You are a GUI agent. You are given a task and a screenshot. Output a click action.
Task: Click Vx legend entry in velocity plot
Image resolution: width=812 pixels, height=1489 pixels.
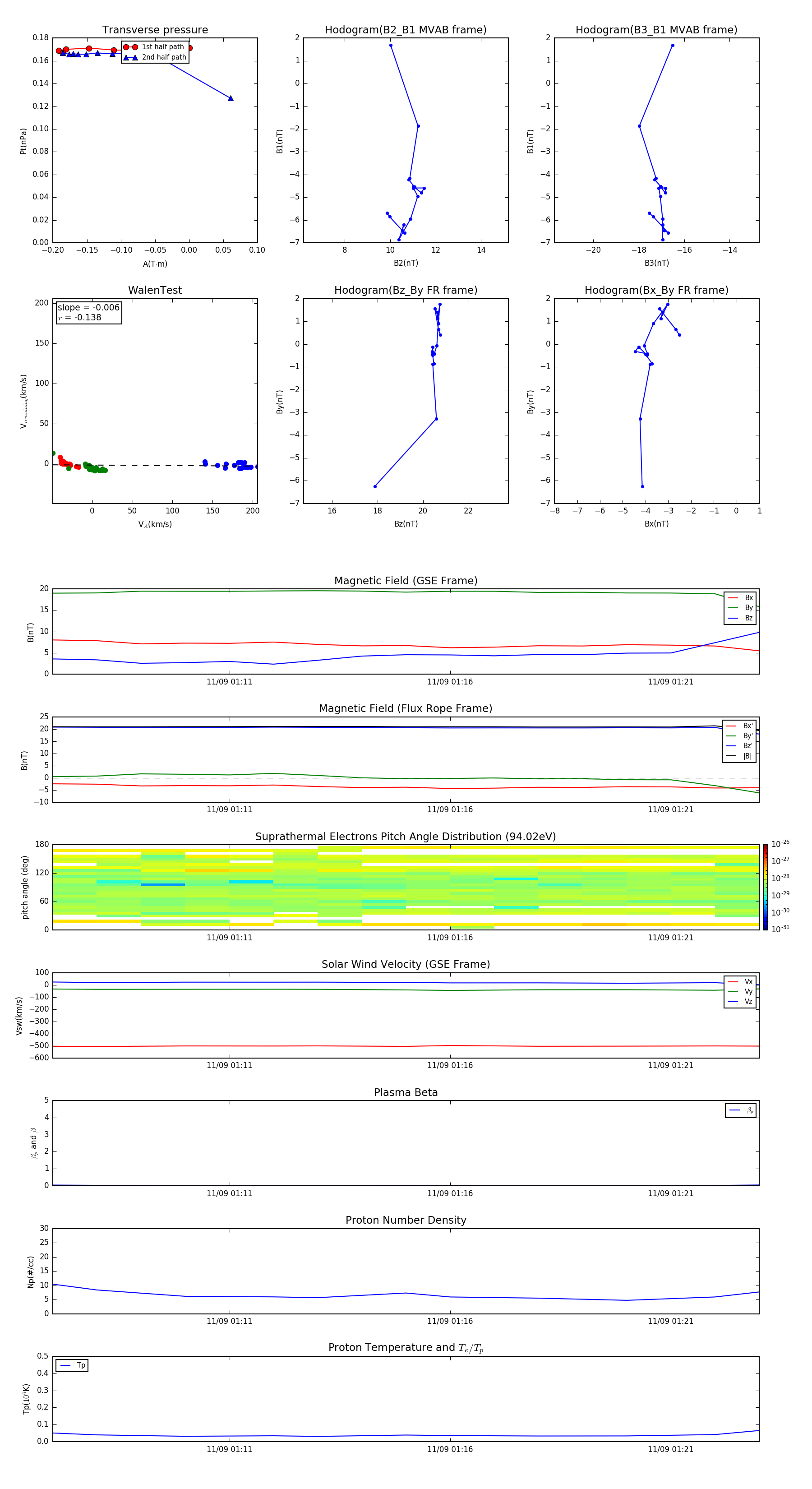pyautogui.click(x=740, y=982)
